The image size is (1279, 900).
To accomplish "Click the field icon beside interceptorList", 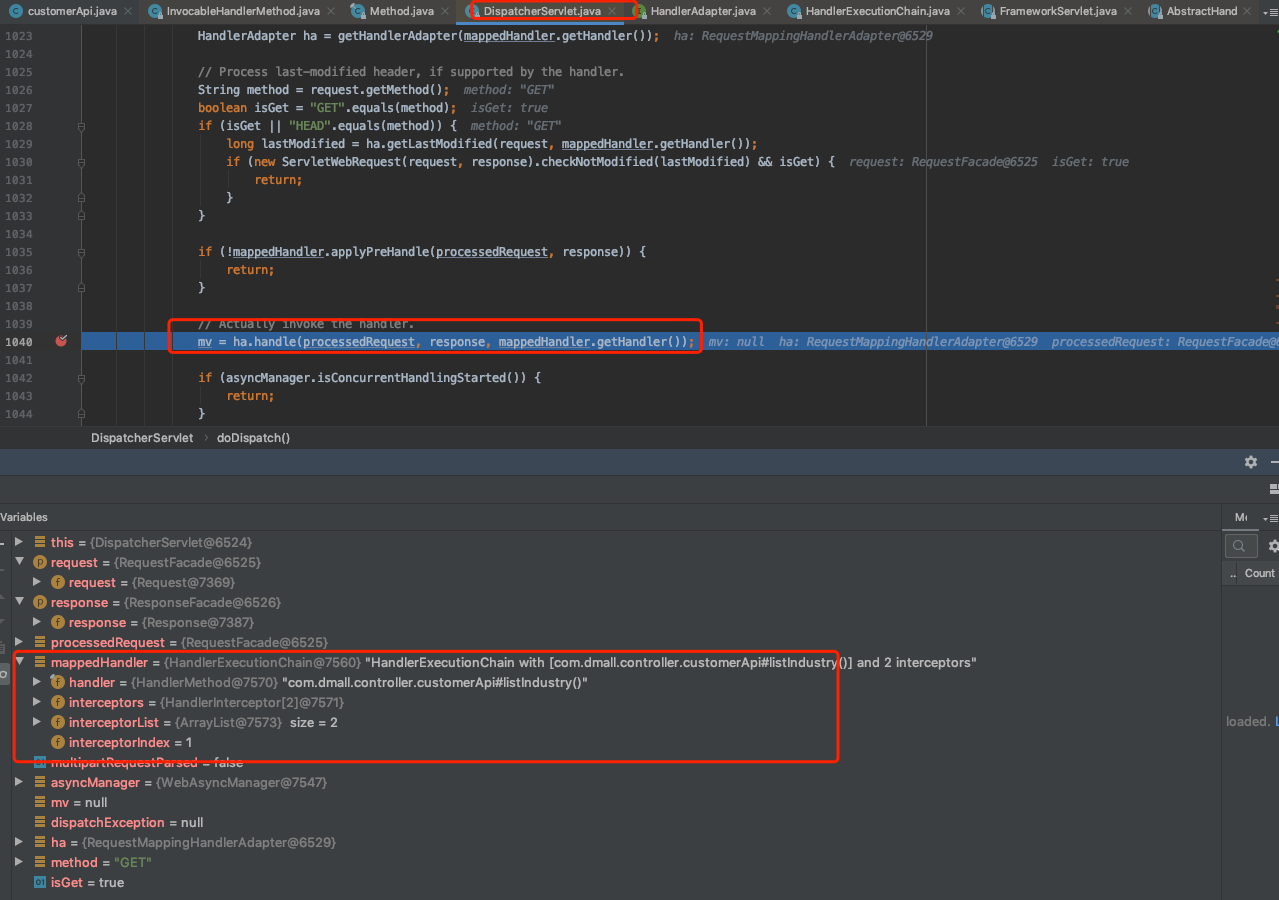I will point(58,722).
